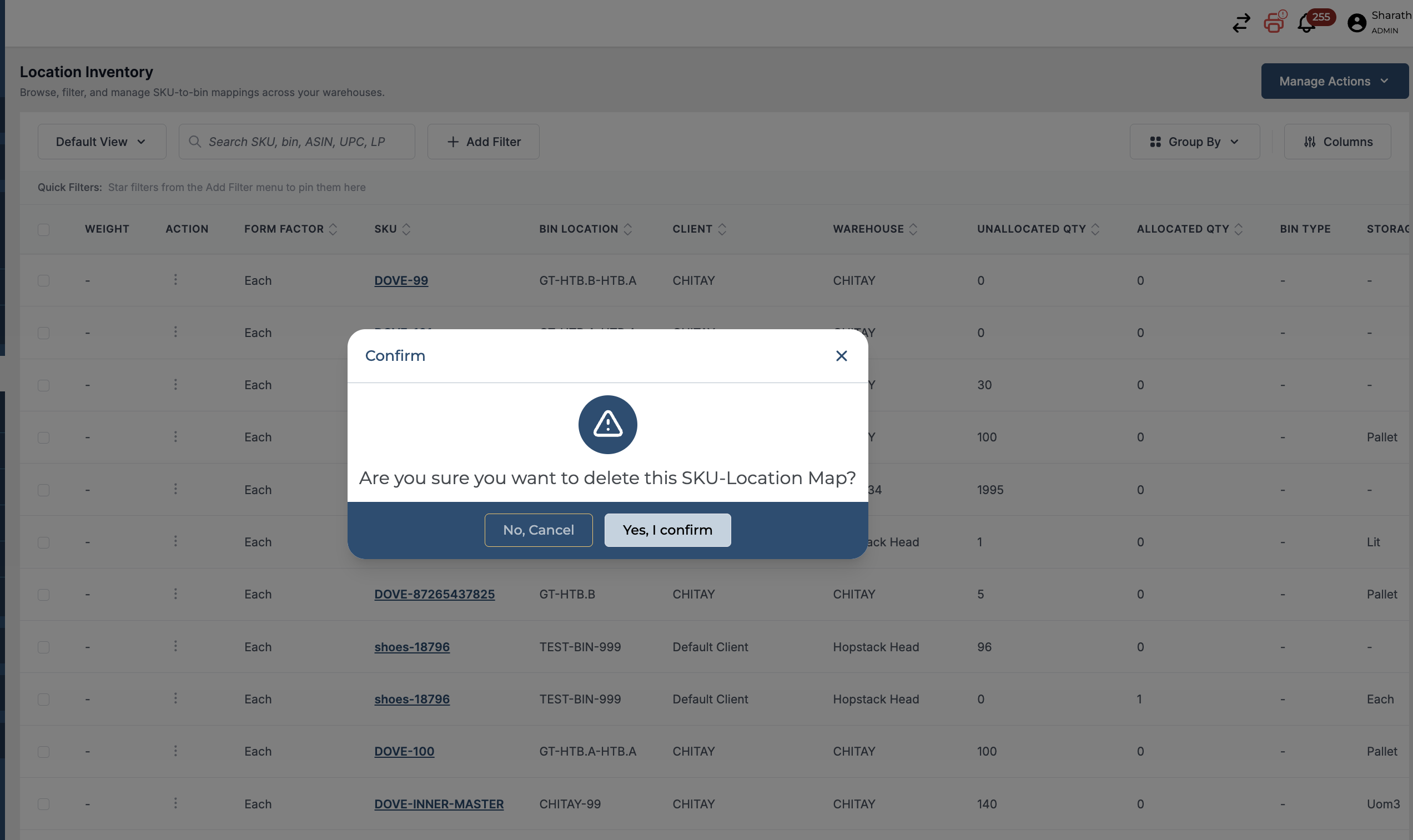Image resolution: width=1413 pixels, height=840 pixels.
Task: Focus the Search SKU, bin, ASIN field
Action: pyautogui.click(x=296, y=142)
